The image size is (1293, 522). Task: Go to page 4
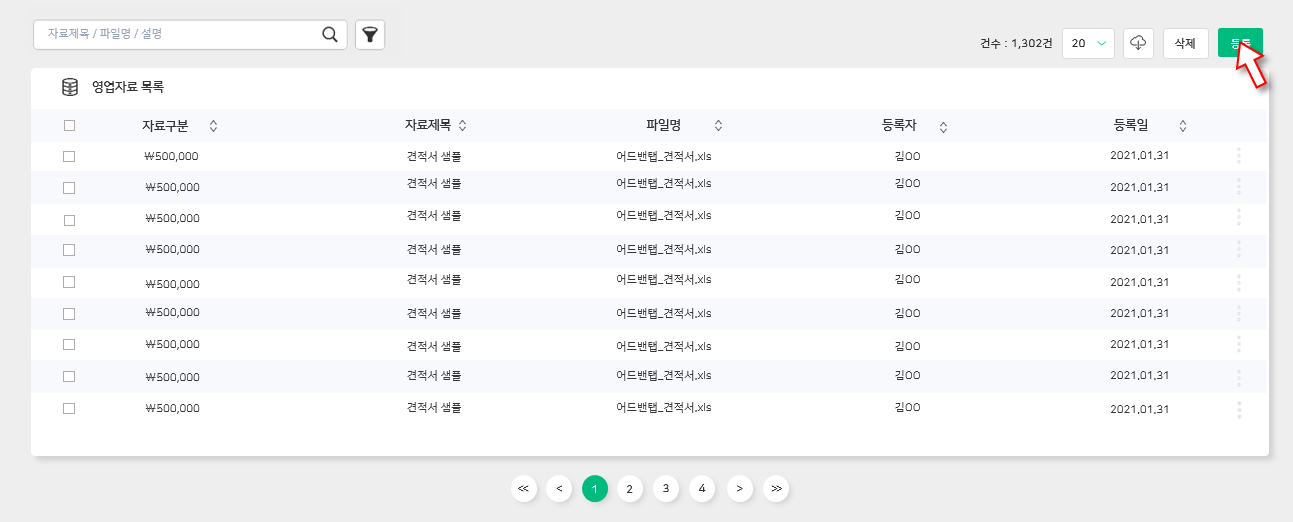[x=702, y=488]
